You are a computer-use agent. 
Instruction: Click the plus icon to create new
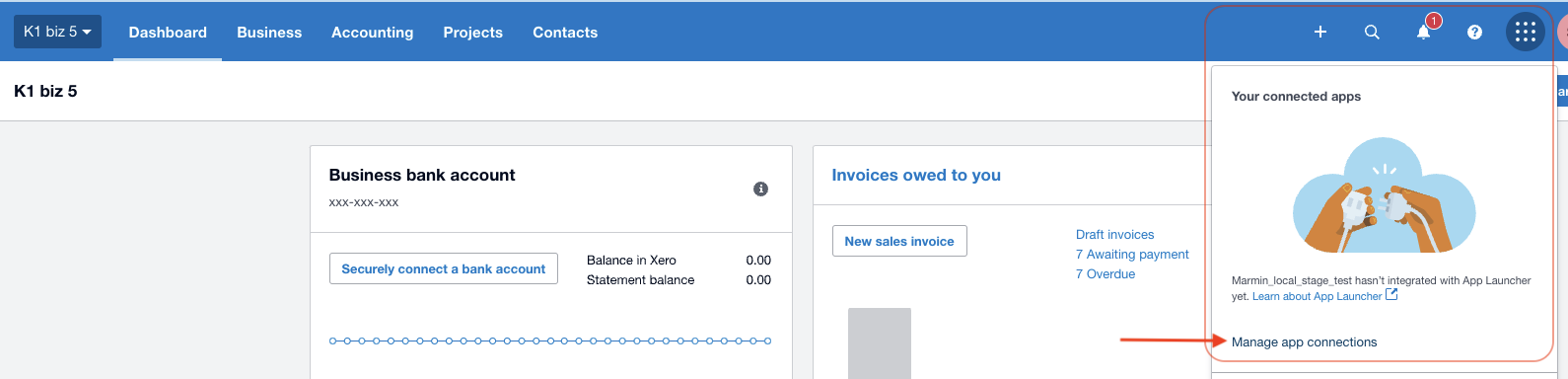click(x=1320, y=32)
